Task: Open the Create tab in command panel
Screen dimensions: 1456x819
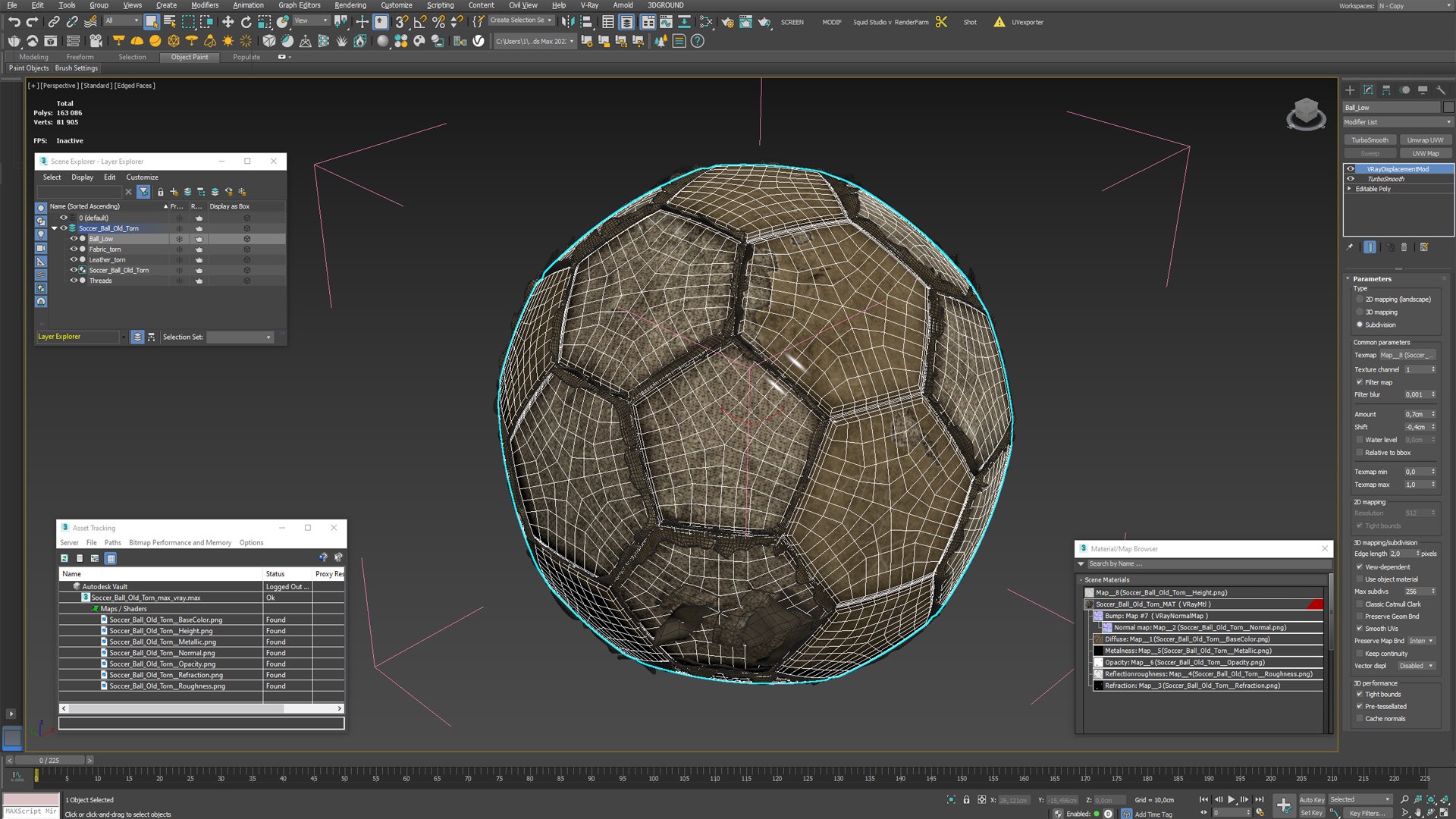Action: (1350, 89)
